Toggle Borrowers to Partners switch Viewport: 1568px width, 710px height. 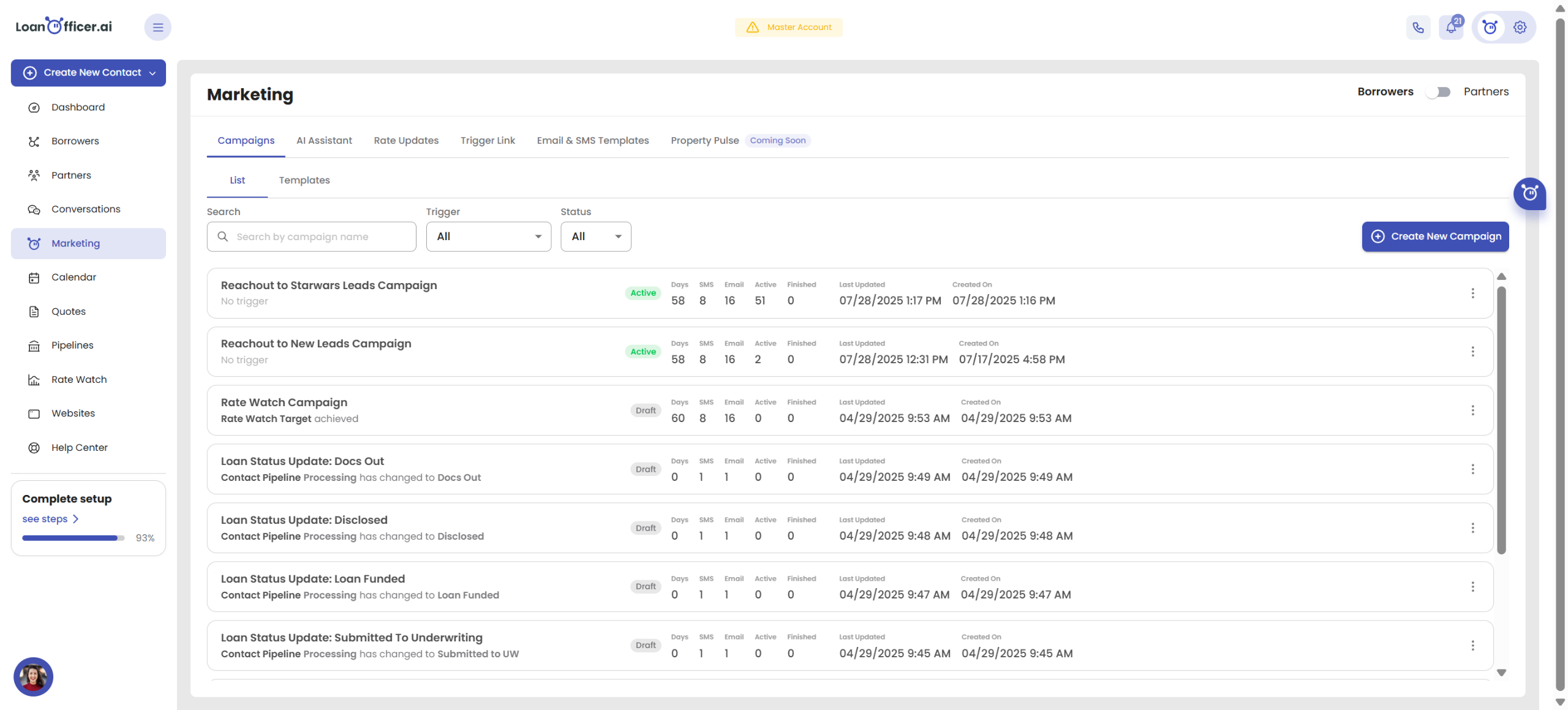coord(1438,92)
